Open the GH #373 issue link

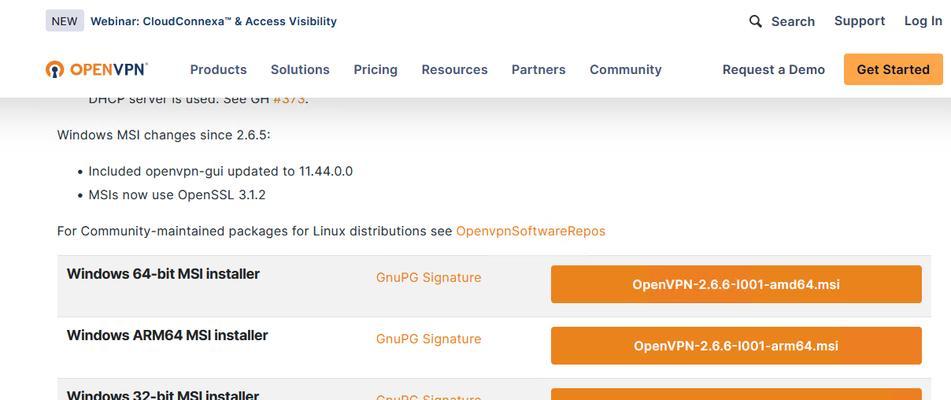click(x=289, y=99)
